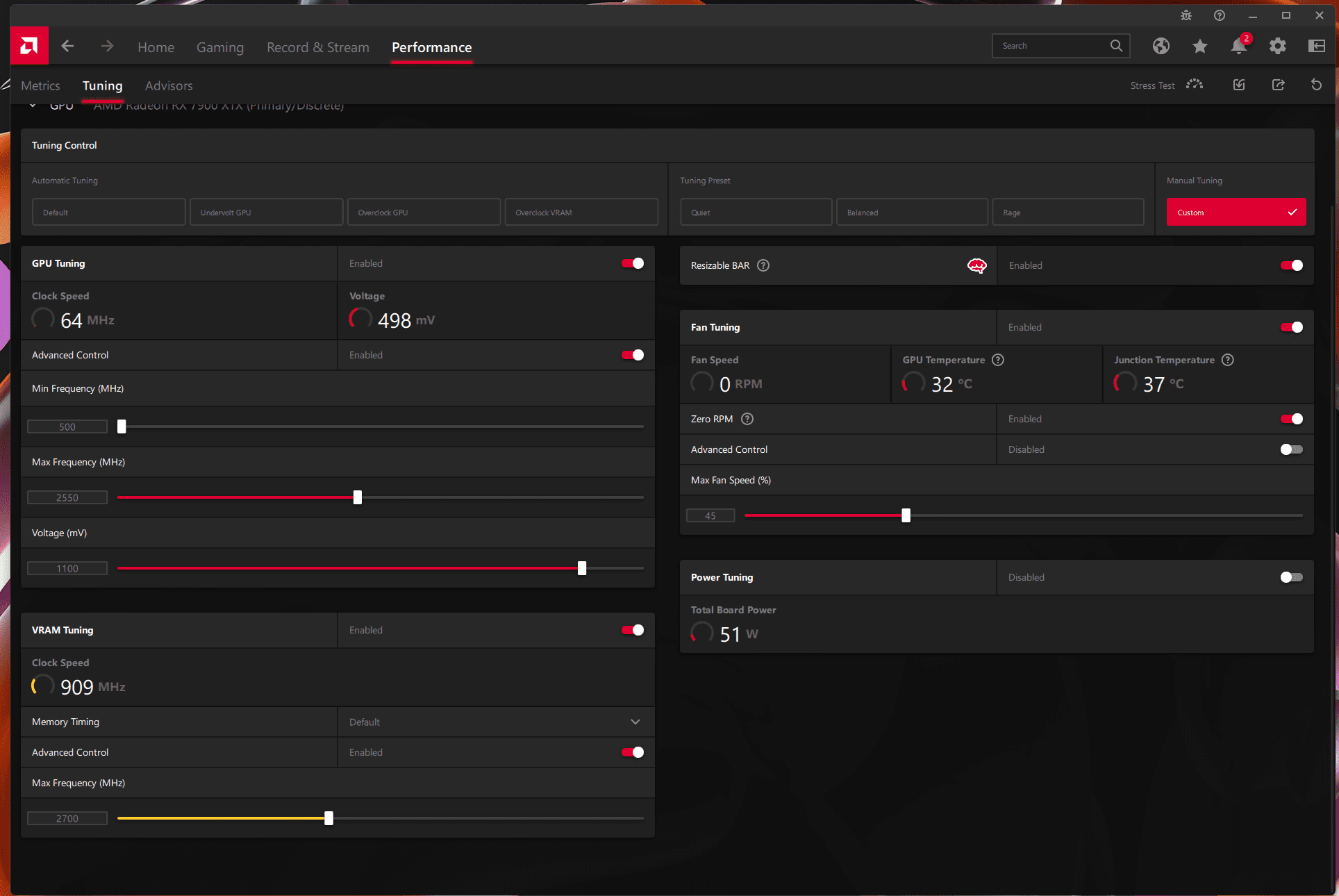Click GPU Temperature help icon
1339x896 pixels.
pos(998,360)
